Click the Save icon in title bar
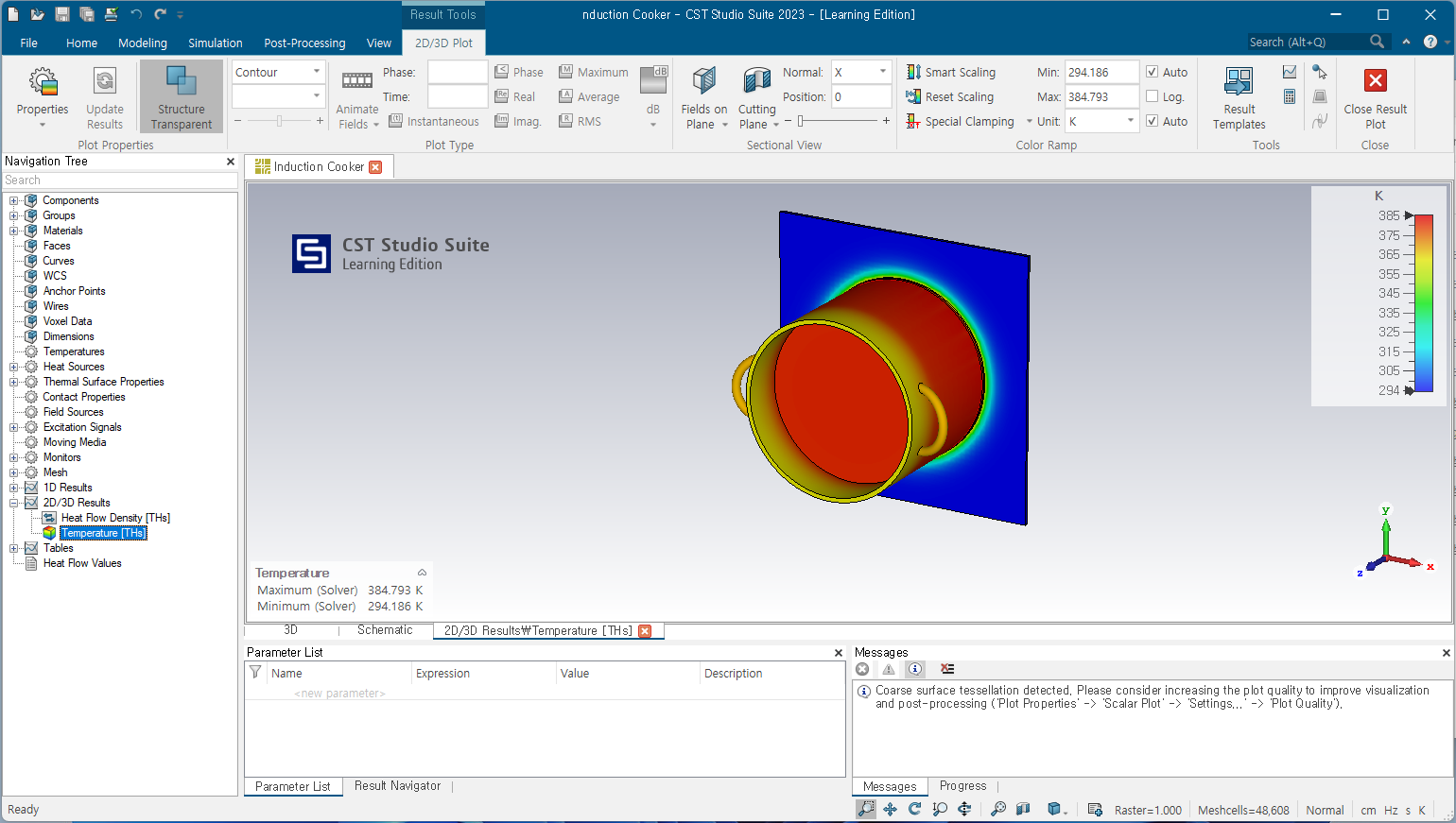The image size is (1456, 823). [x=62, y=14]
